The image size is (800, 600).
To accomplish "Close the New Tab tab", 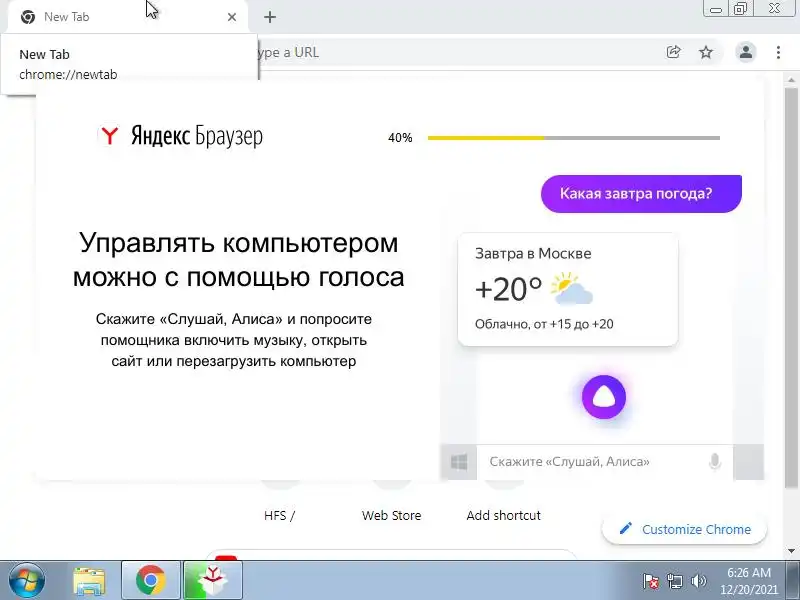I will (x=232, y=17).
